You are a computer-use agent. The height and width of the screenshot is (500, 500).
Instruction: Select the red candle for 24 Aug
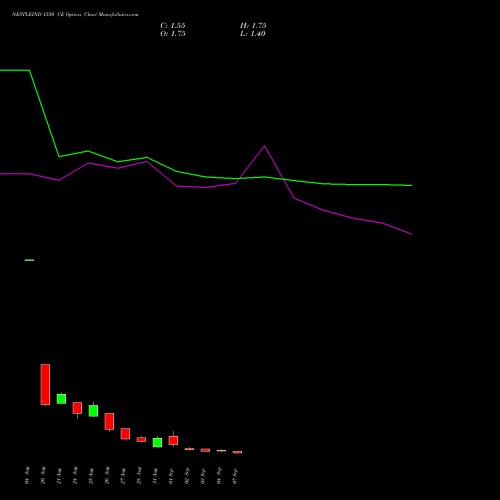tap(77, 409)
